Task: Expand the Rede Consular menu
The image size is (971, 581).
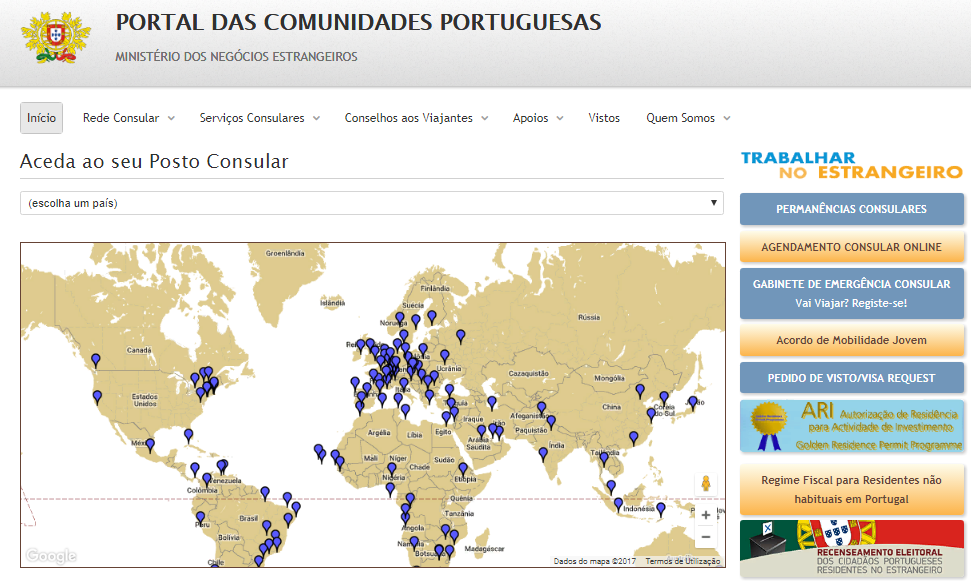Action: point(128,118)
